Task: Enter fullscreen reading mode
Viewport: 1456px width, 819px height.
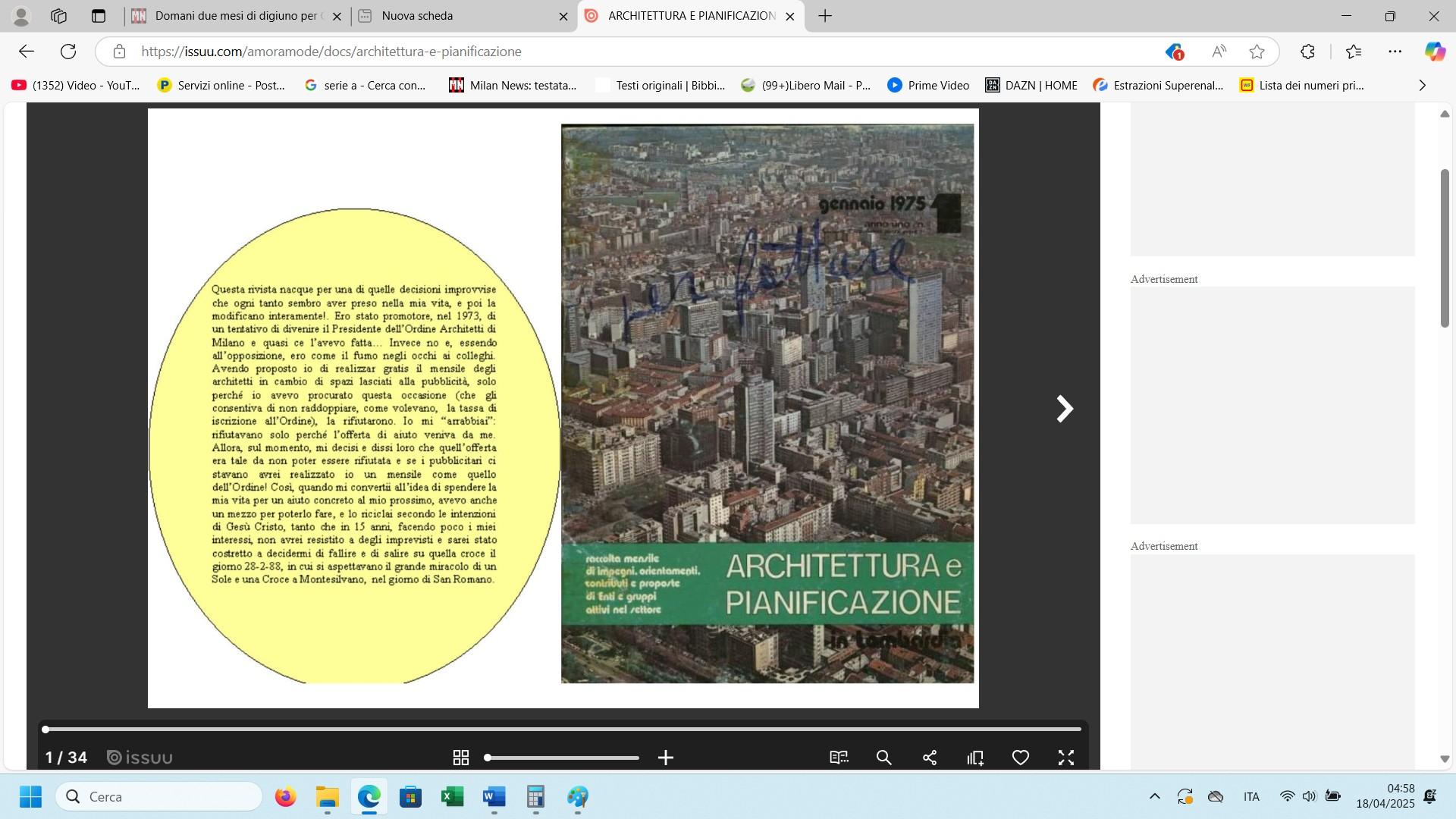Action: click(x=1066, y=758)
